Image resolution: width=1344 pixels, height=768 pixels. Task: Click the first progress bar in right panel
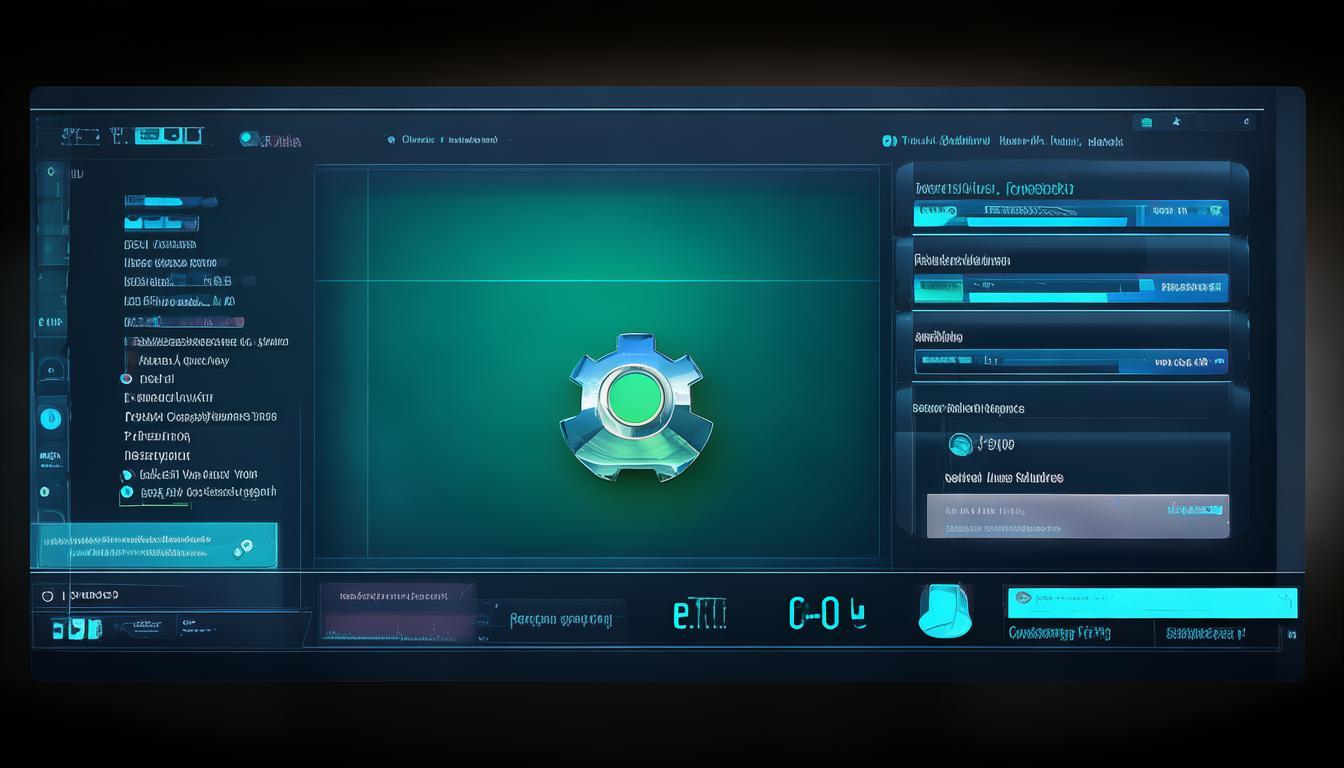pyautogui.click(x=1070, y=212)
